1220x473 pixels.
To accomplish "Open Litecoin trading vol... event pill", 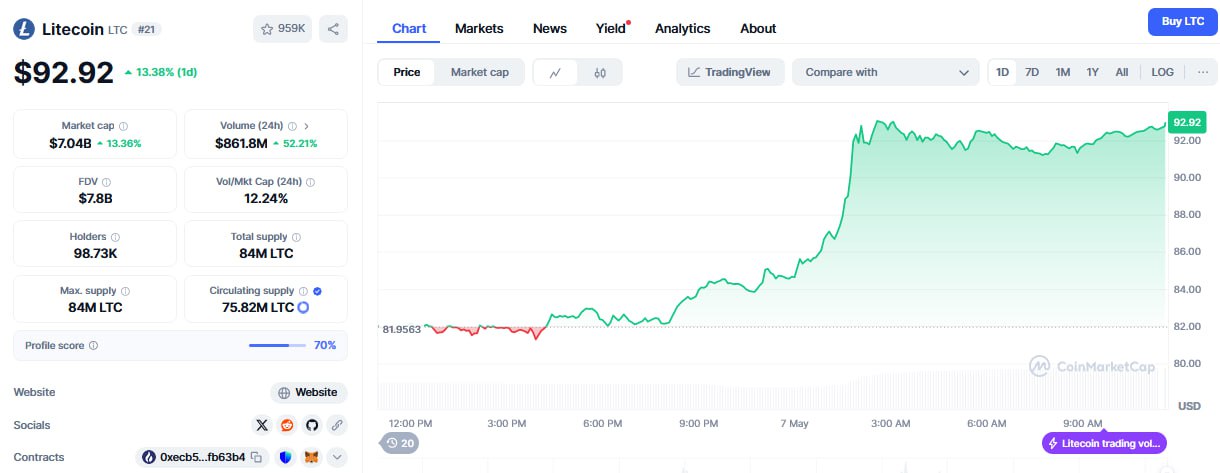I will point(1104,443).
